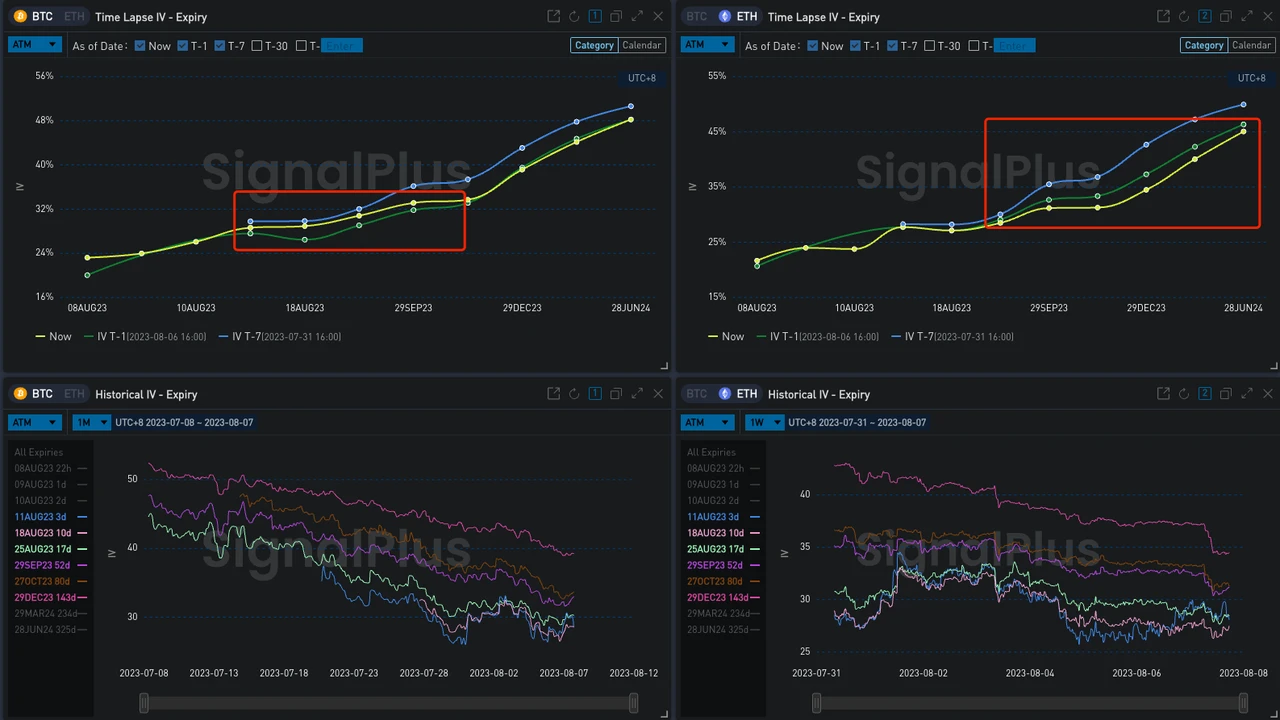1280x720 pixels.
Task: Refresh the BTC Historical IV panel
Action: [574, 394]
